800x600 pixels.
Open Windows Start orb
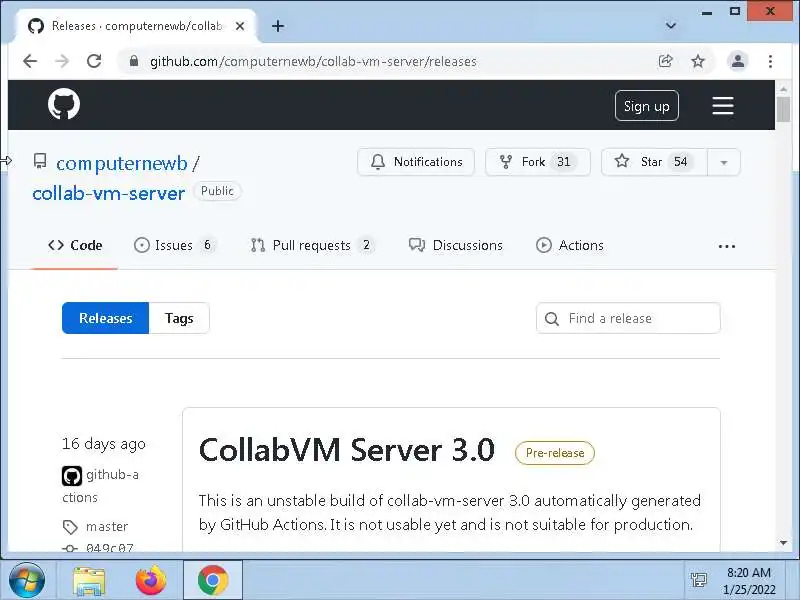click(27, 580)
